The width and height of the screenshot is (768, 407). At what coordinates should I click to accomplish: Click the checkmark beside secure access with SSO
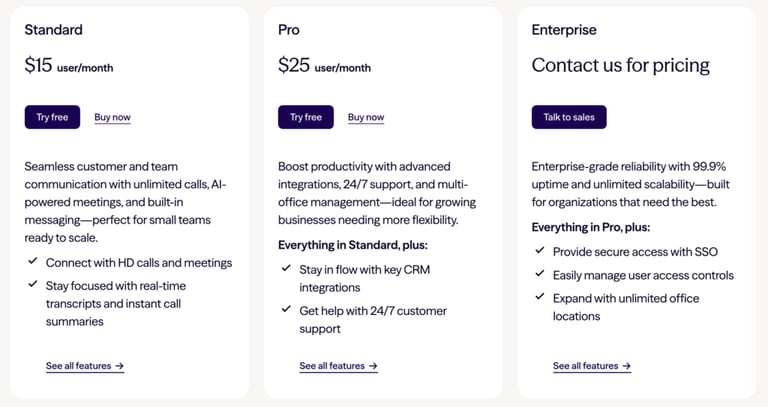(540, 250)
